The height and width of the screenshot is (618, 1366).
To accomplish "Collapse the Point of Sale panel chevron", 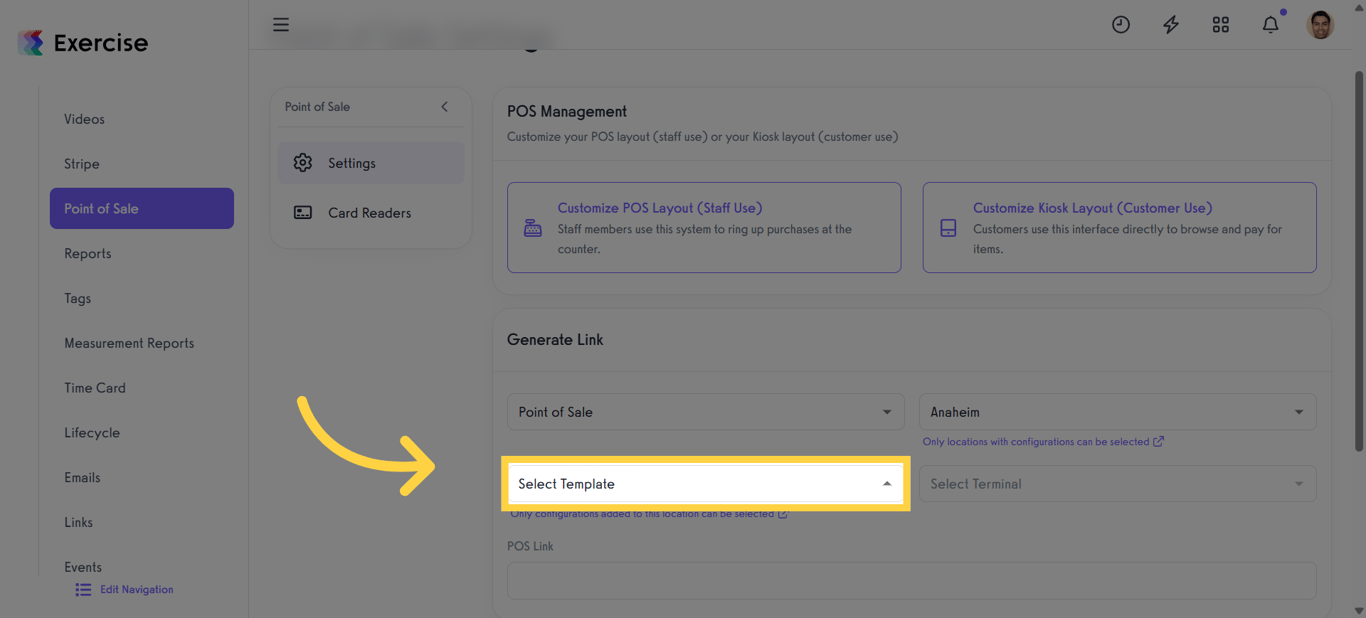I will (x=444, y=106).
